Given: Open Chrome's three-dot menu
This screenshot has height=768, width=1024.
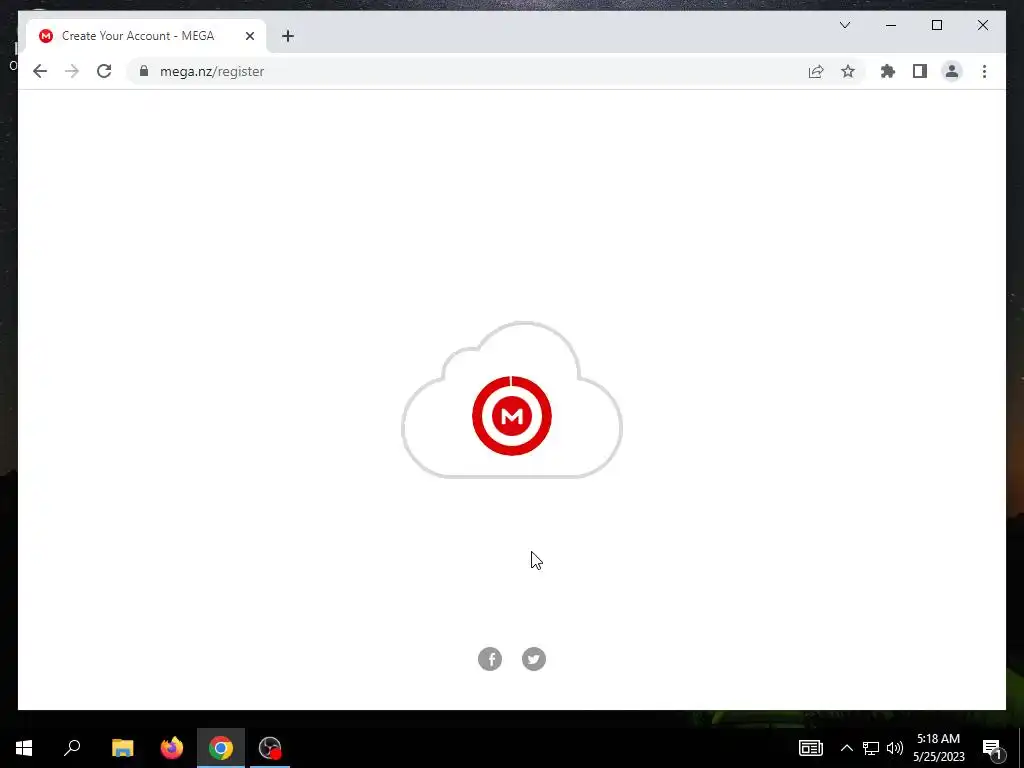Looking at the screenshot, I should click(x=984, y=71).
